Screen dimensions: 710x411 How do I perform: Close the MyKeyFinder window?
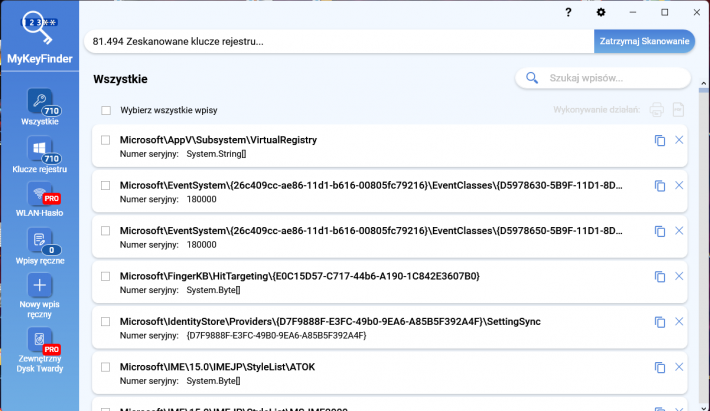[697, 12]
